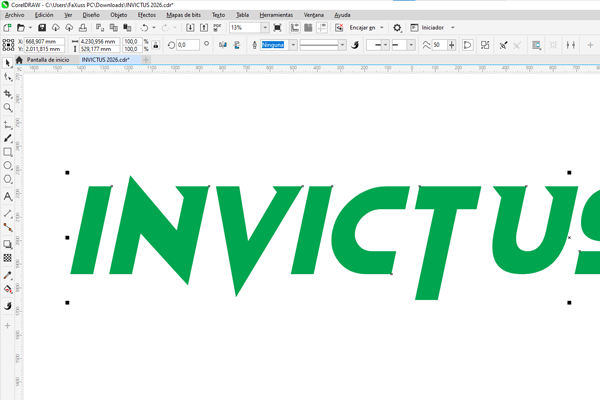
Task: Add a new document tab
Action: [x=146, y=60]
